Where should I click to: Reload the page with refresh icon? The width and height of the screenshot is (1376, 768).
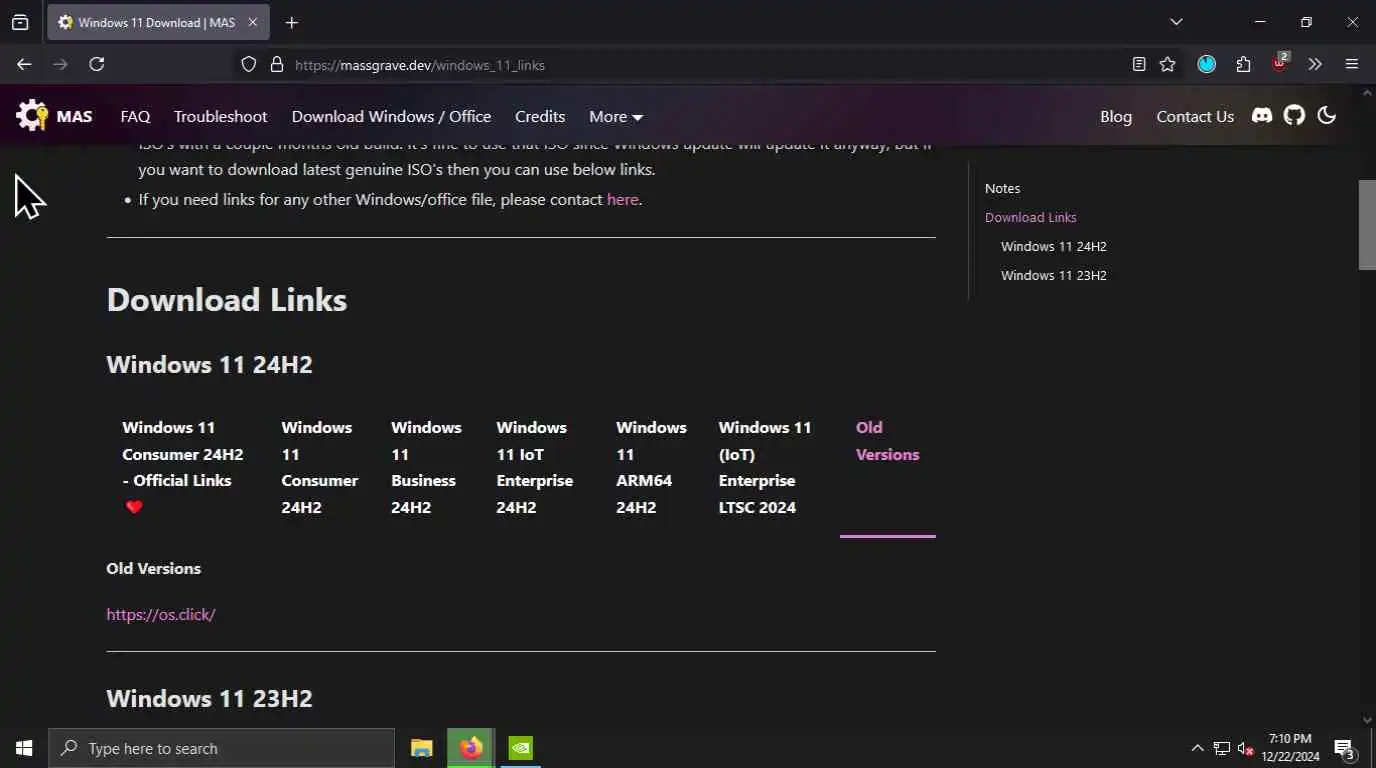[96, 64]
